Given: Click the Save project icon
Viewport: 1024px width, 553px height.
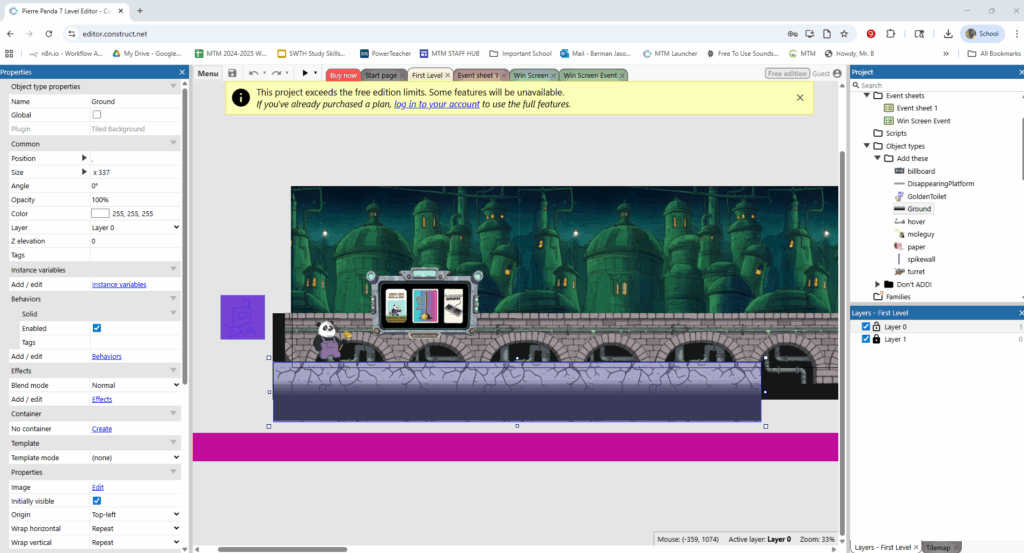Looking at the screenshot, I should pyautogui.click(x=232, y=74).
